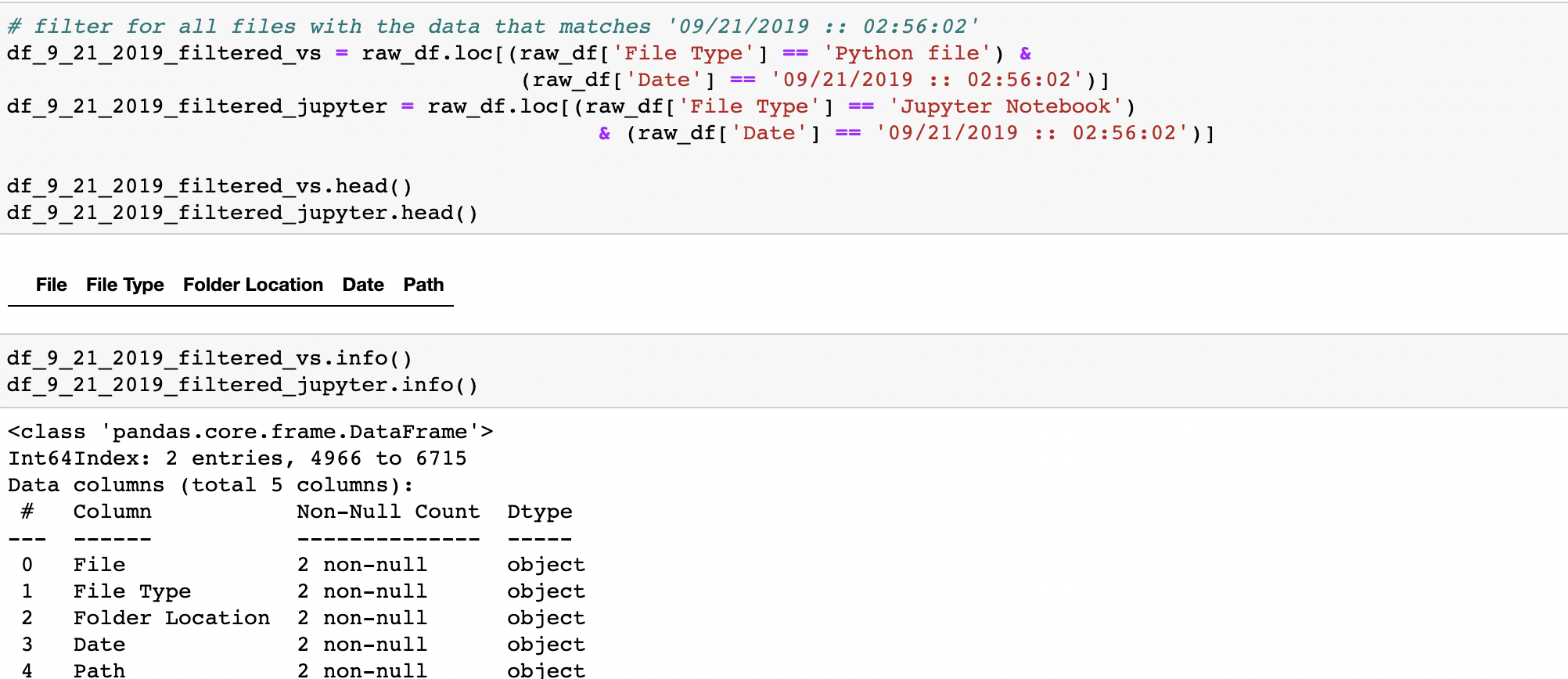Click df_9_21_2019_filtered_vs.info() line
The height and width of the screenshot is (679, 1568).
pyautogui.click(x=210, y=358)
